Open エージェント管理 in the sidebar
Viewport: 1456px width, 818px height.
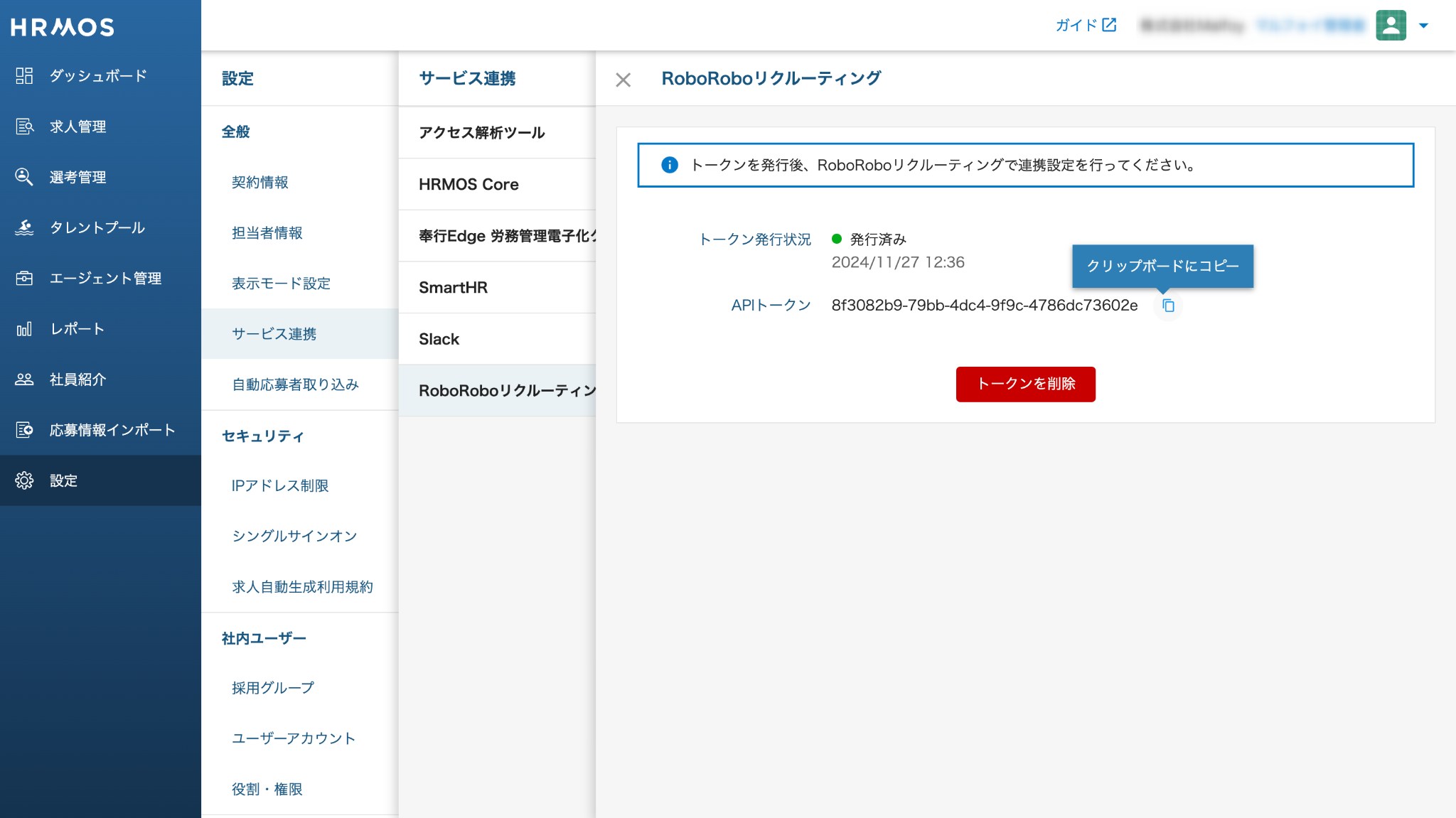(100, 278)
